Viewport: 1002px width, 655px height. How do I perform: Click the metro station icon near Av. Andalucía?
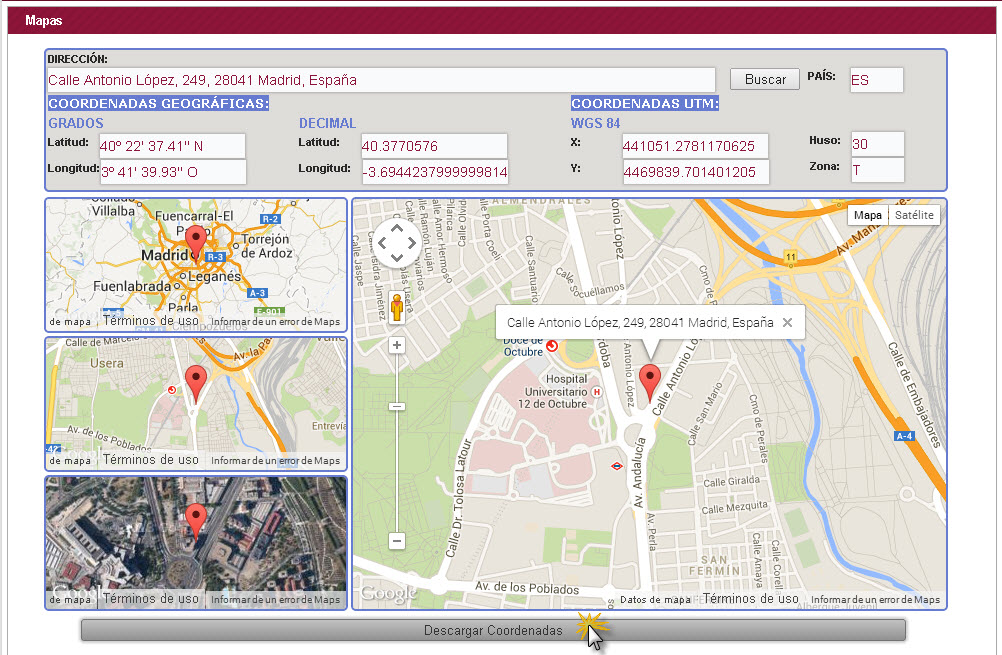[617, 466]
